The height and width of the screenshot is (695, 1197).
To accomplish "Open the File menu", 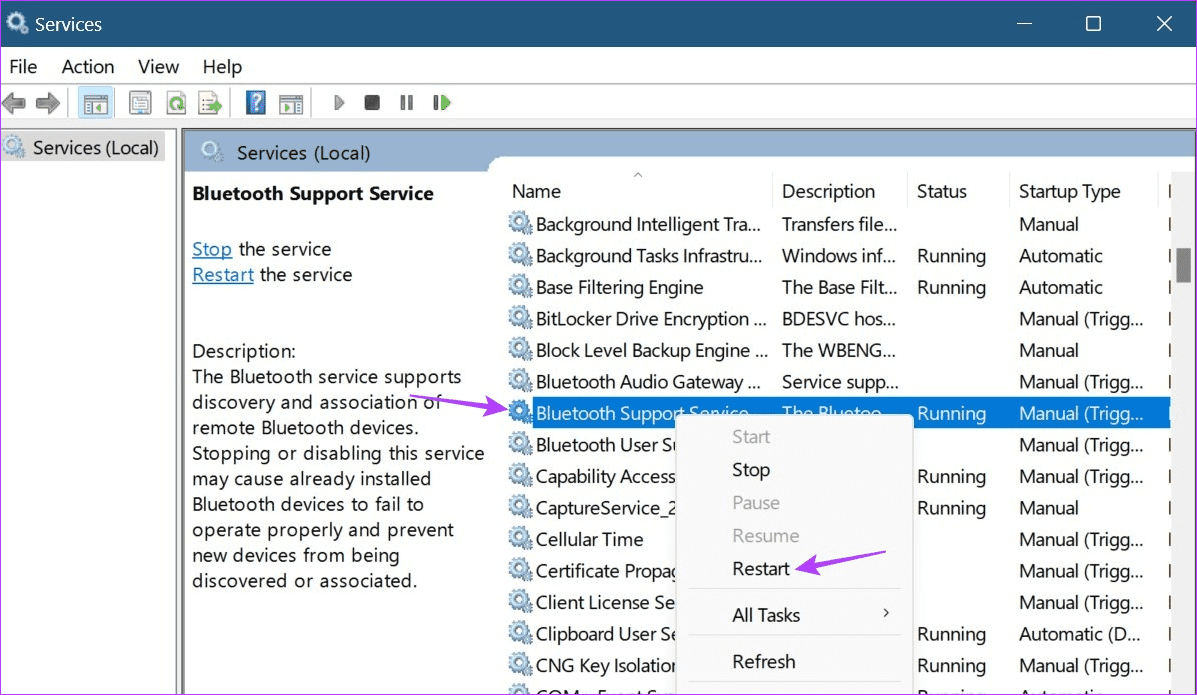I will coord(23,67).
